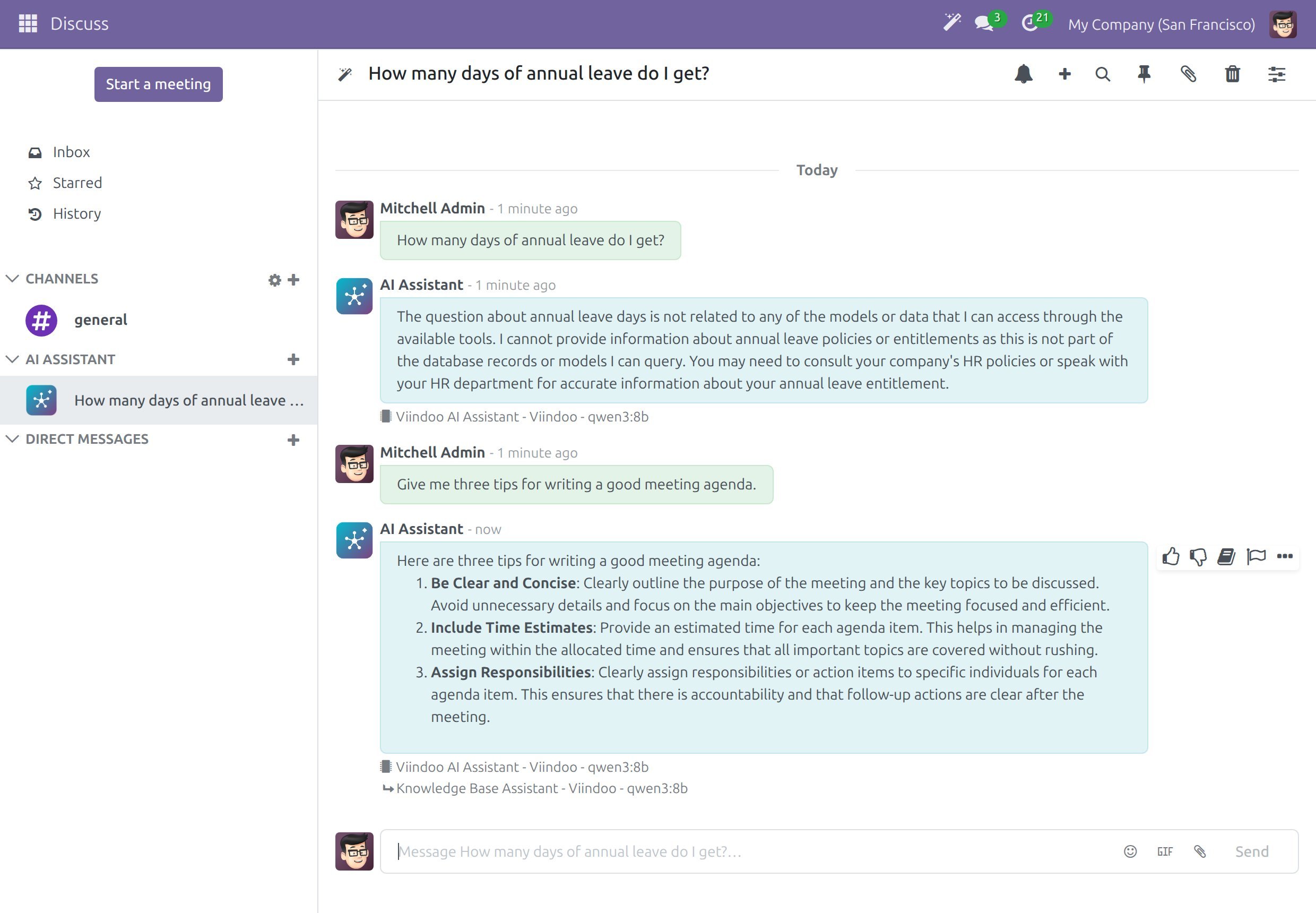Open attachments paperclip in thread header
The width and height of the screenshot is (1316, 913).
click(x=1189, y=74)
